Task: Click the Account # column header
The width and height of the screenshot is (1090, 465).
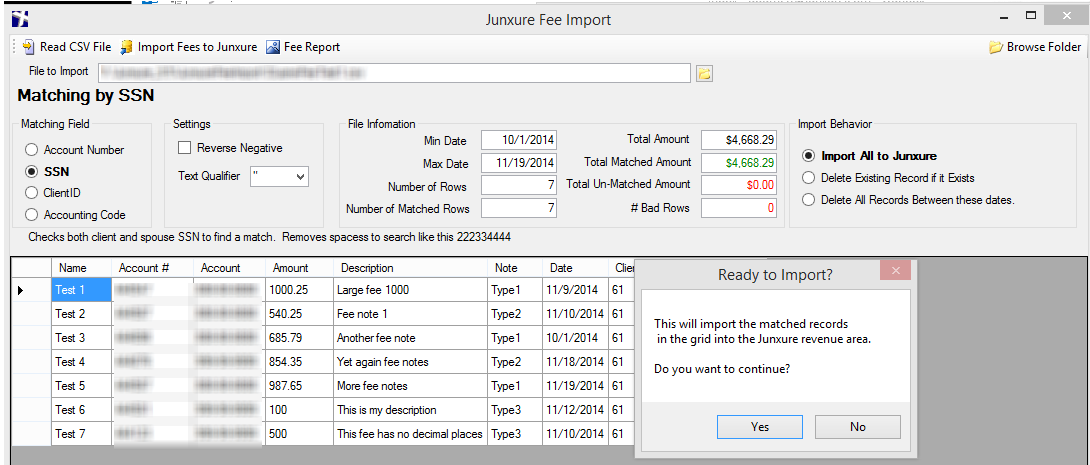Action: click(x=153, y=268)
